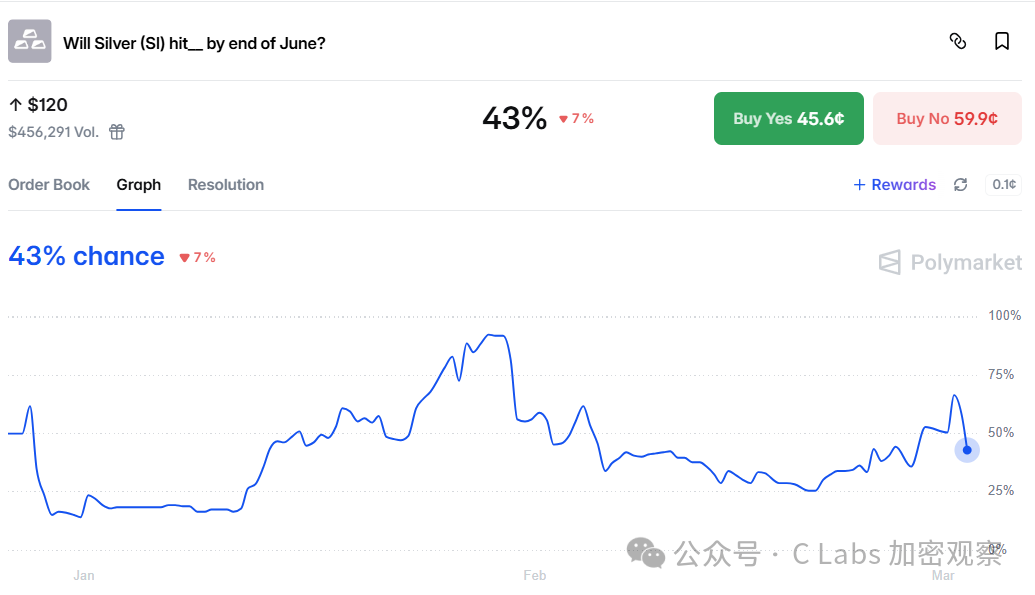Viewport: 1035px width, 595px height.
Task: Click the 0.1¢ tick size badge
Action: tap(1004, 185)
